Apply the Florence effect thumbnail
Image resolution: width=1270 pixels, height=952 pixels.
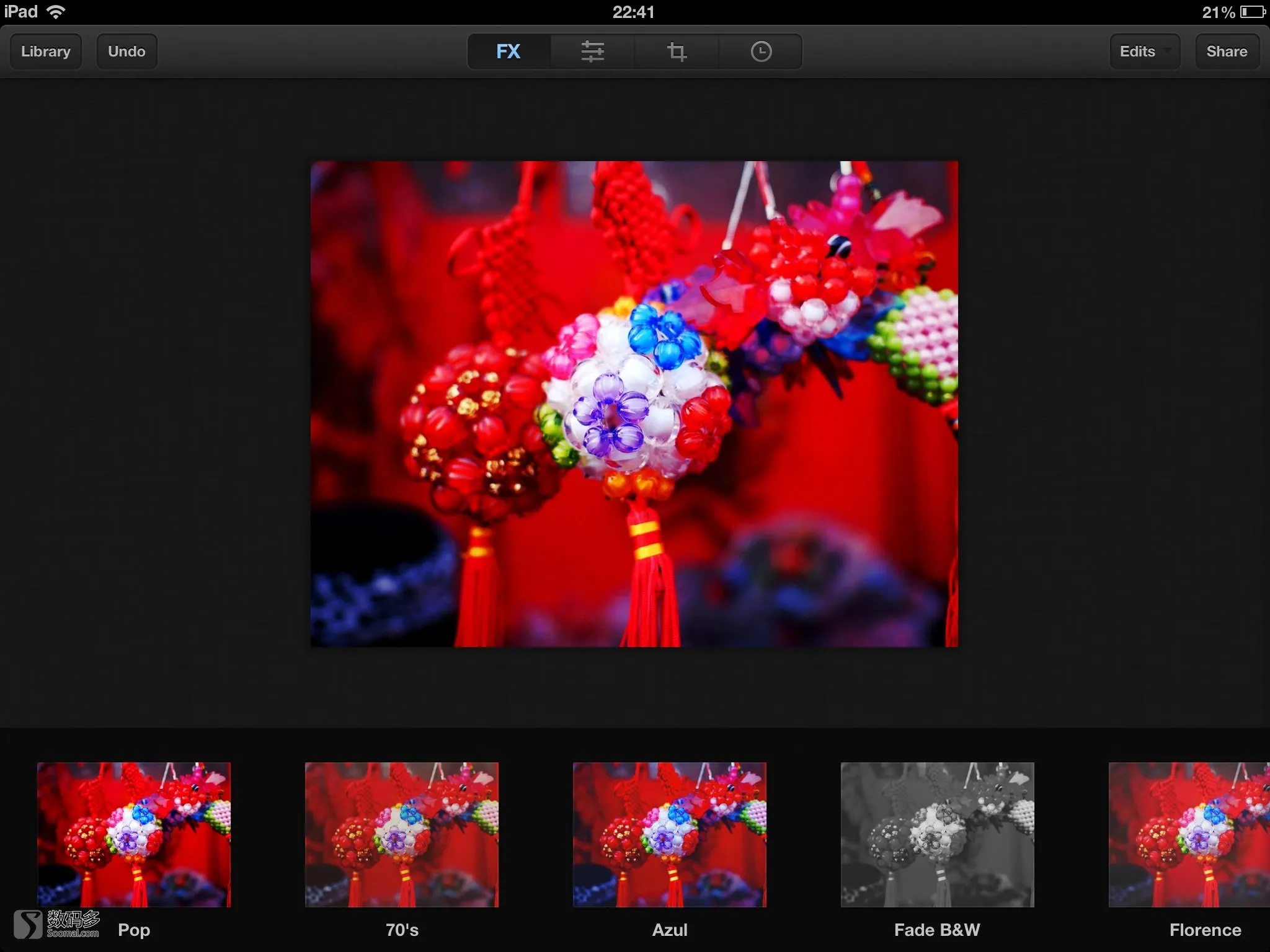(1189, 834)
